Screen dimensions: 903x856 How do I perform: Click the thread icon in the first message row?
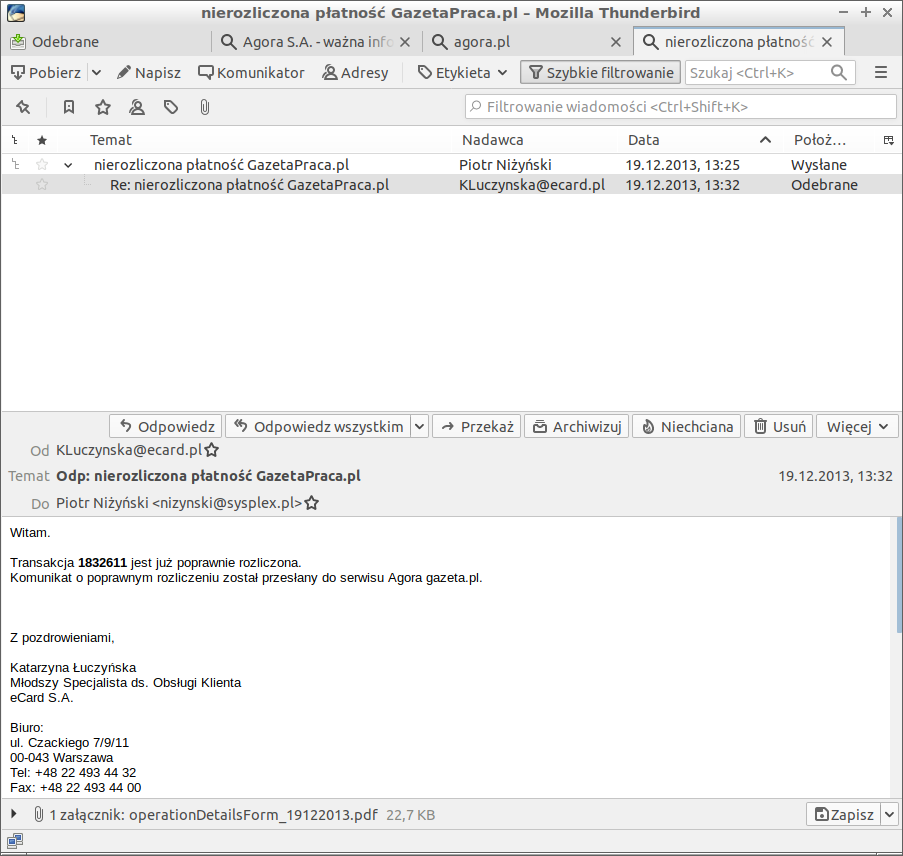(15, 165)
